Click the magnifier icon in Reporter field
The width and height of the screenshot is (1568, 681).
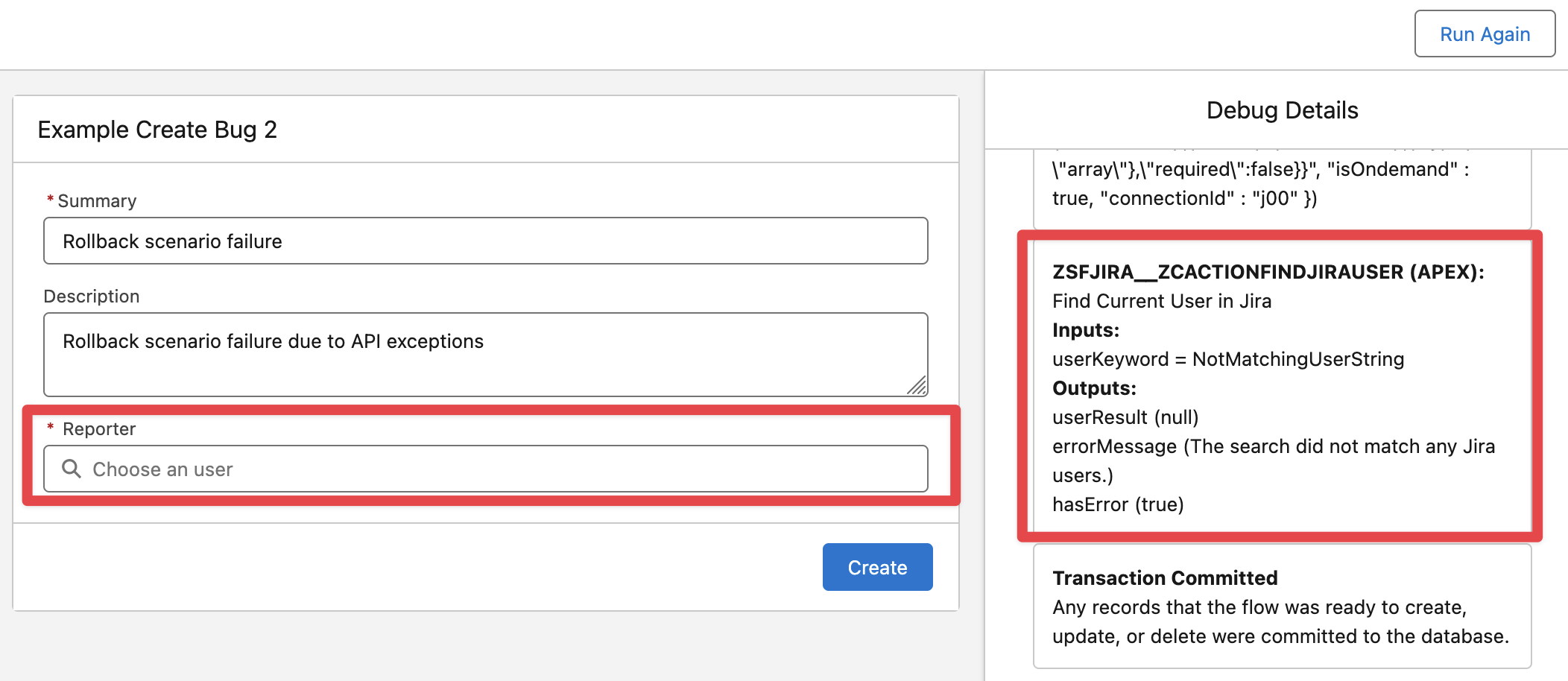click(72, 469)
